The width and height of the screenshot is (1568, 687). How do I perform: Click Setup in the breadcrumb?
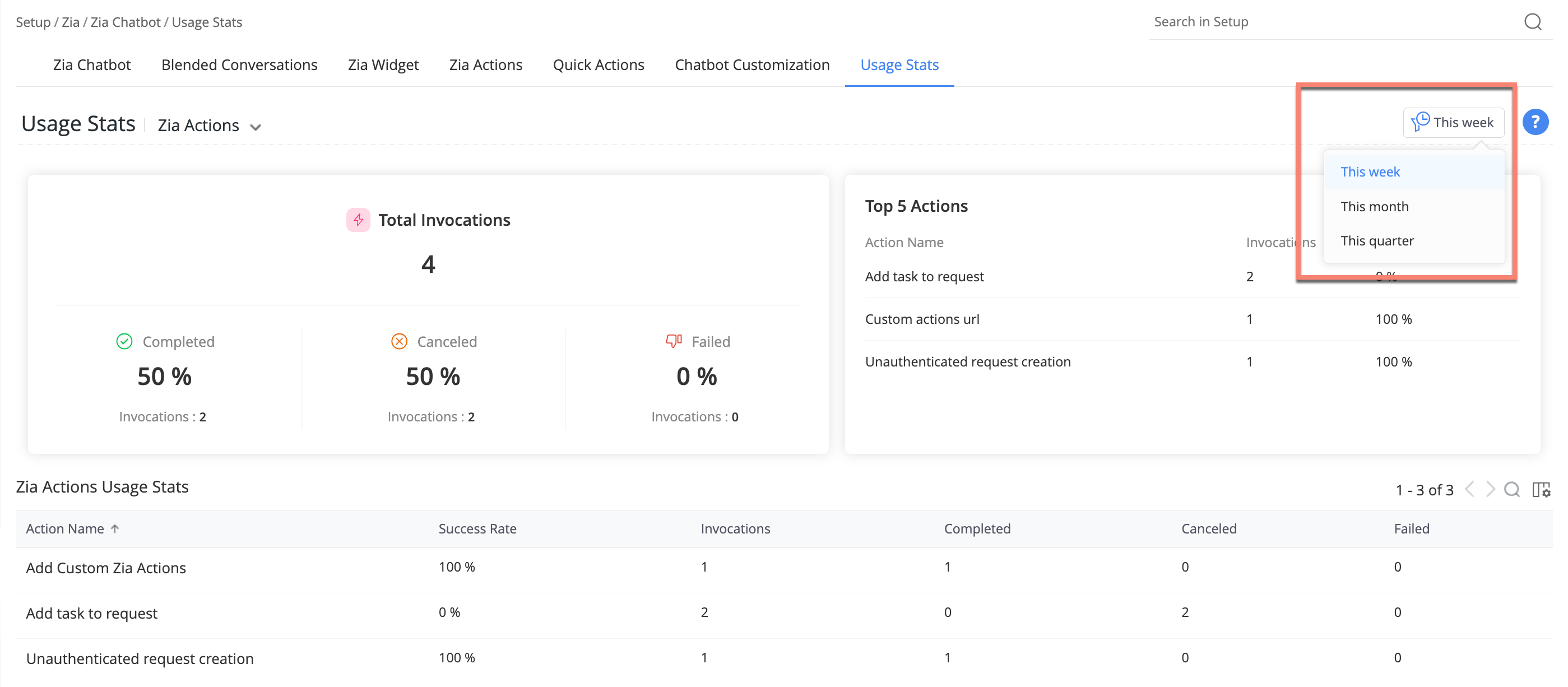pyautogui.click(x=33, y=22)
